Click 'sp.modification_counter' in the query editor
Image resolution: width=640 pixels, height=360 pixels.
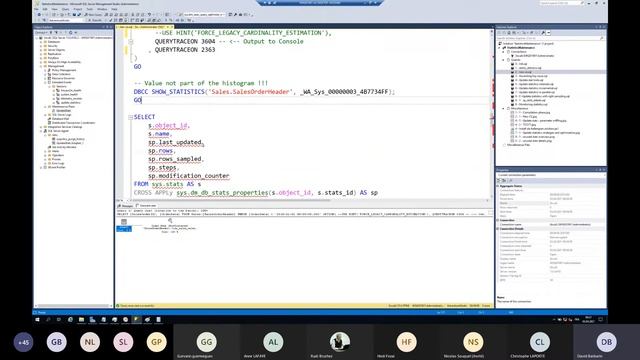[189, 176]
